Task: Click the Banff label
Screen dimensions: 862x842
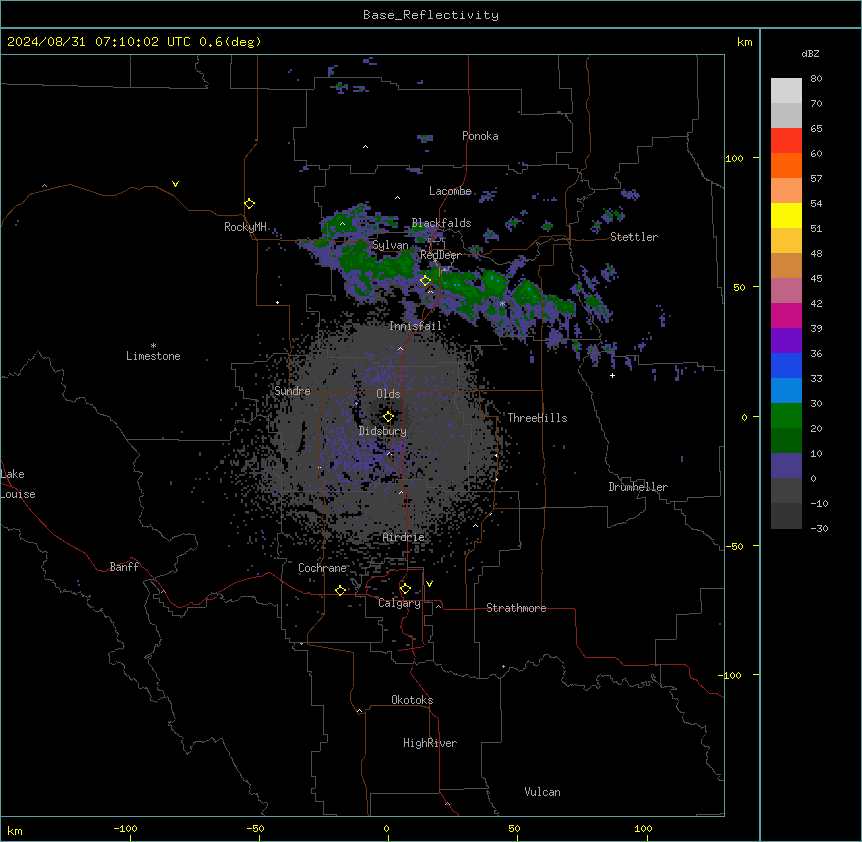Action: pyautogui.click(x=124, y=567)
